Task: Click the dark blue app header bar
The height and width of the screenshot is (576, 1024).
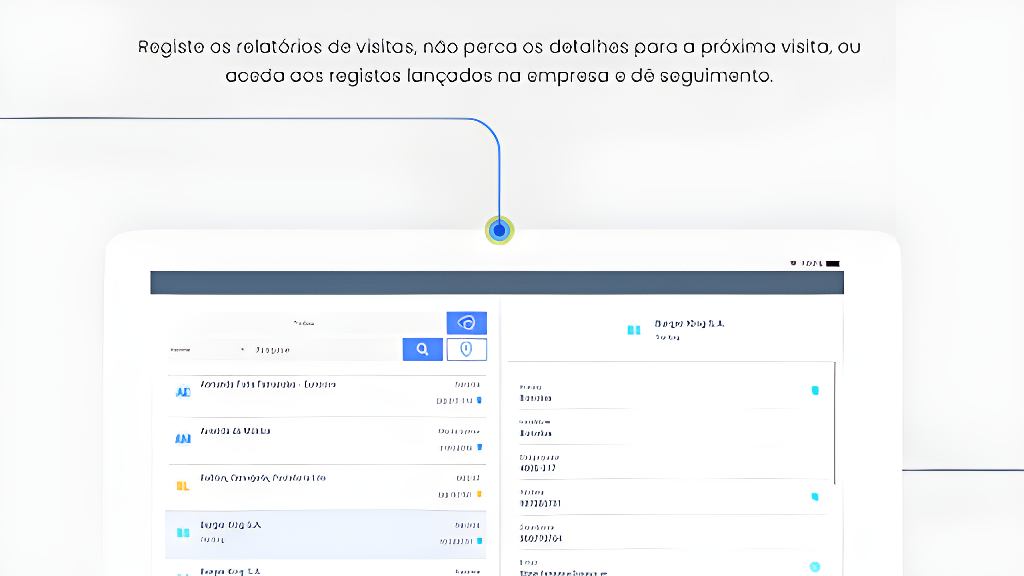Action: [497, 283]
